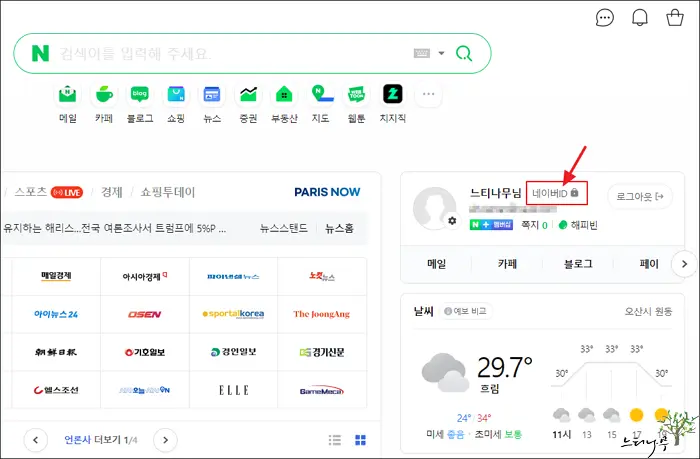Click the green Naver N logo
The height and width of the screenshot is (459, 700).
click(x=40, y=53)
